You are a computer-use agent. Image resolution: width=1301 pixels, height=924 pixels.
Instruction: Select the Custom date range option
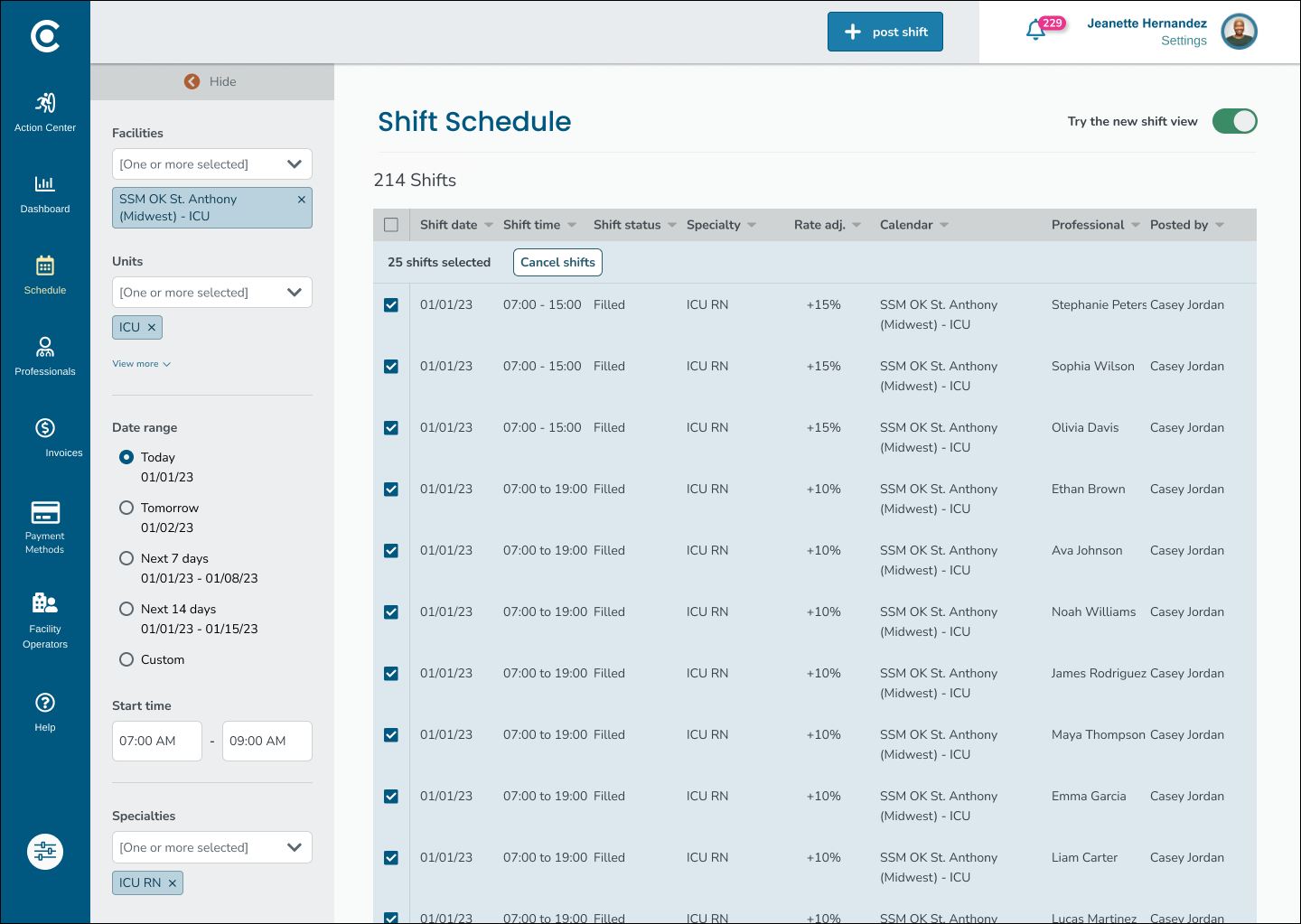tap(126, 659)
